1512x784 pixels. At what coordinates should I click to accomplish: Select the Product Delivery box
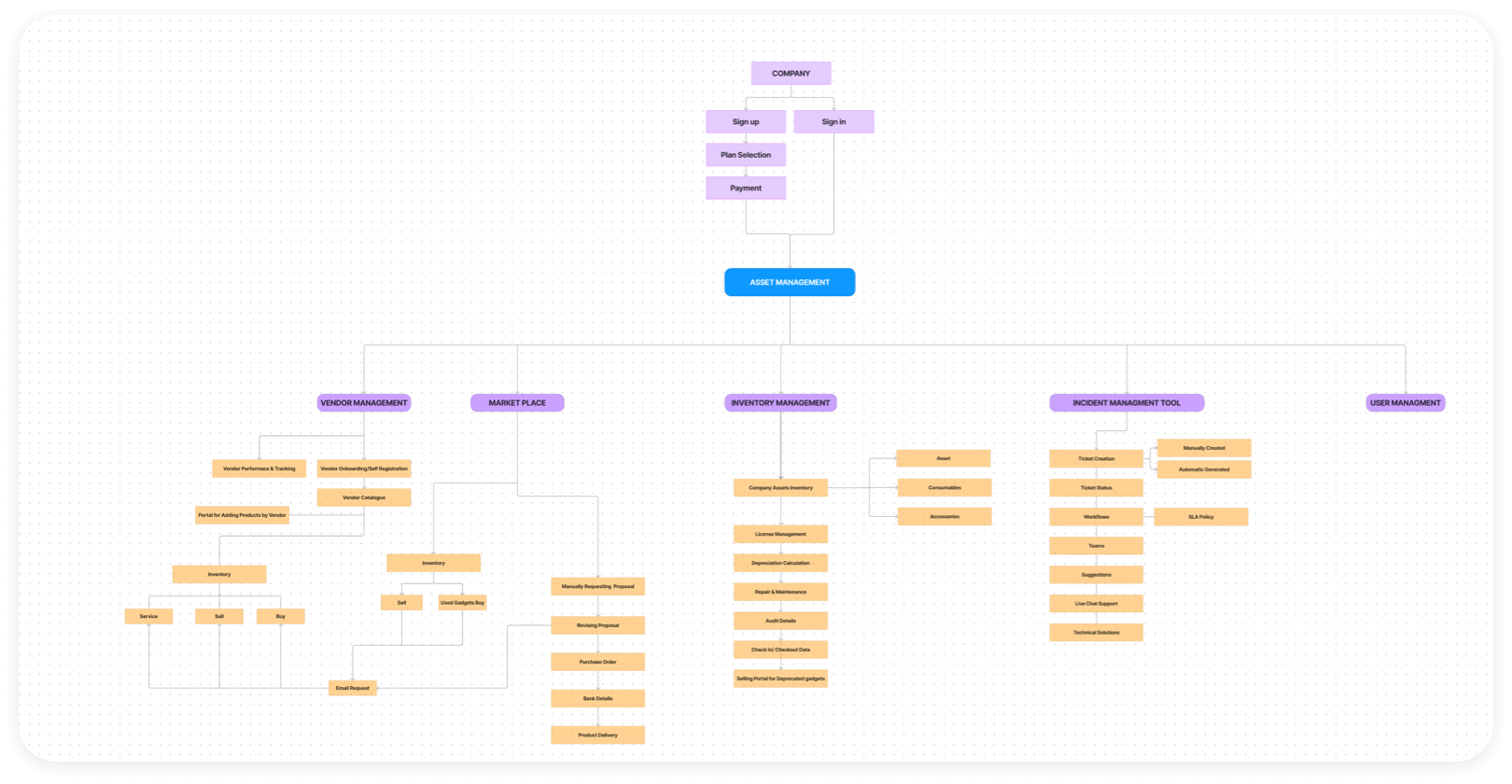pos(597,735)
